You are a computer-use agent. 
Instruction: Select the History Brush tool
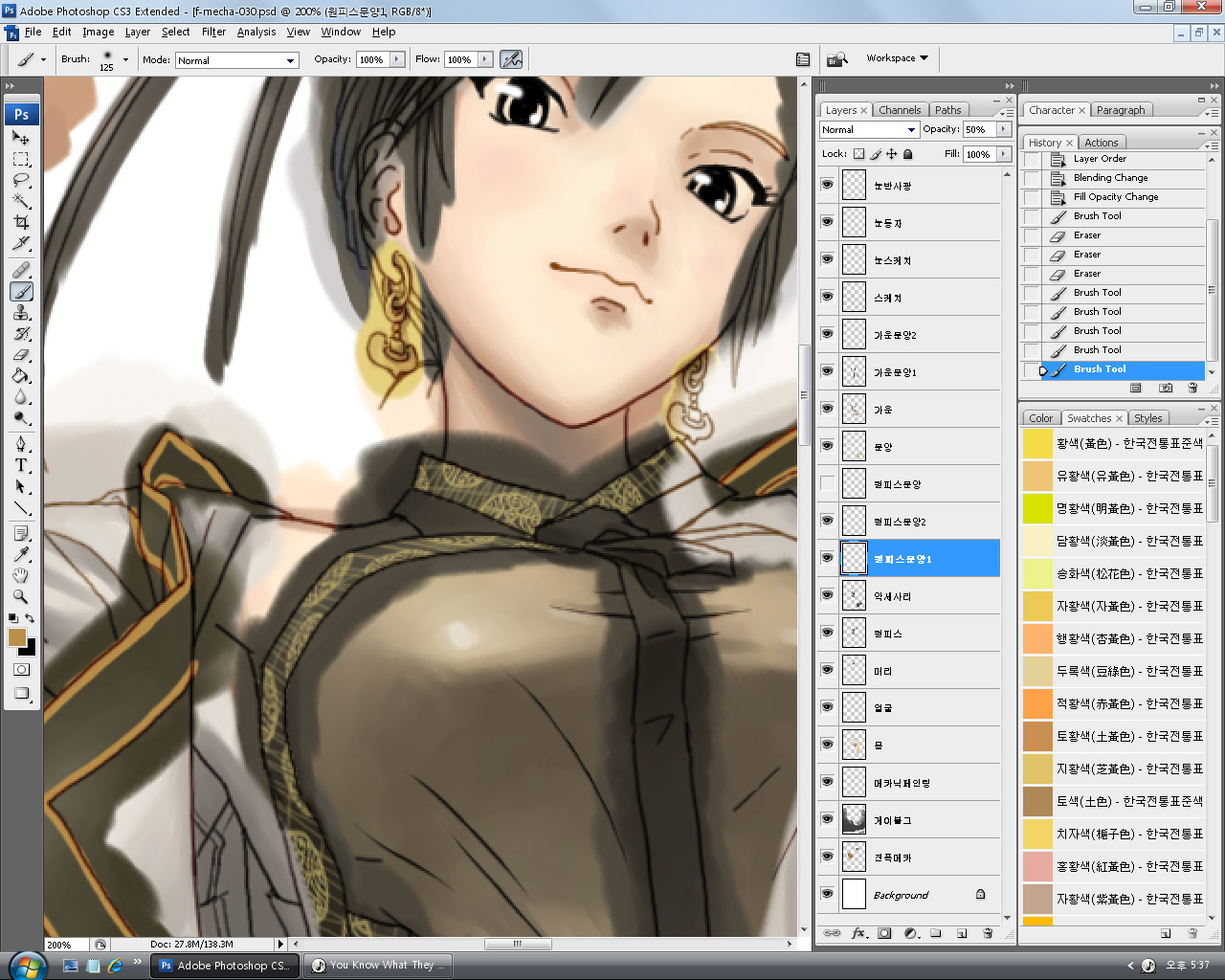[21, 334]
